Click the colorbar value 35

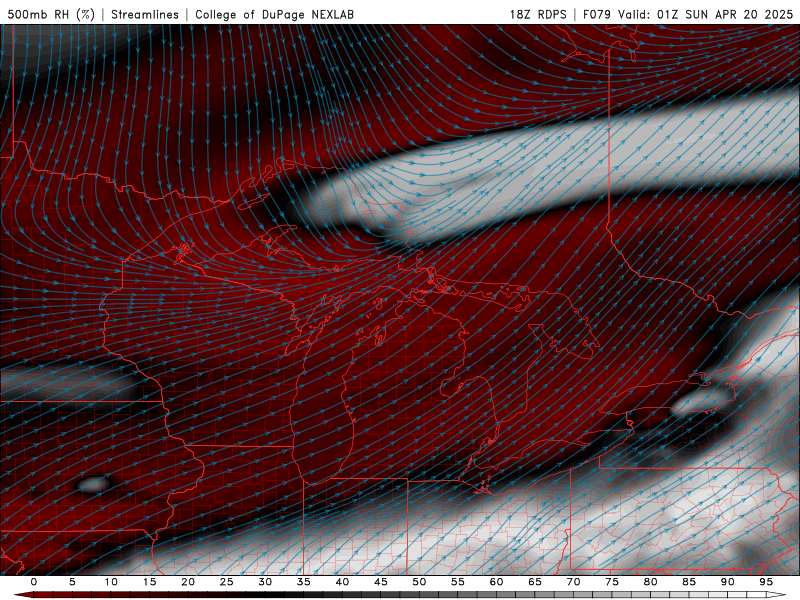click(304, 582)
